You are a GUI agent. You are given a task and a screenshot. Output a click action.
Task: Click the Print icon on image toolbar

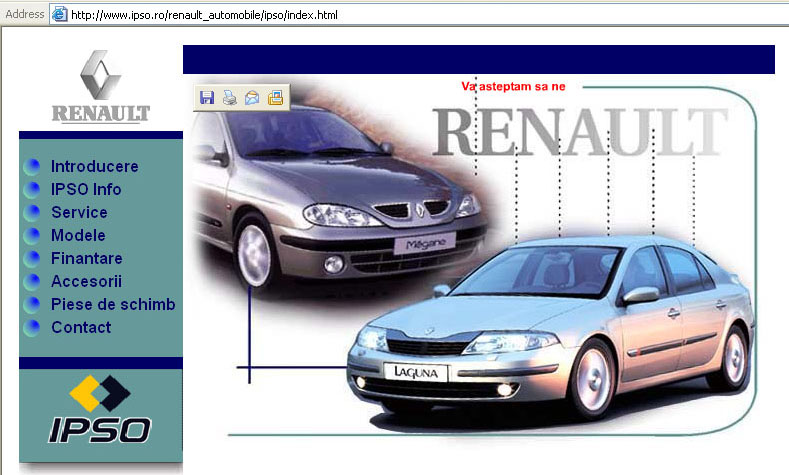click(229, 98)
